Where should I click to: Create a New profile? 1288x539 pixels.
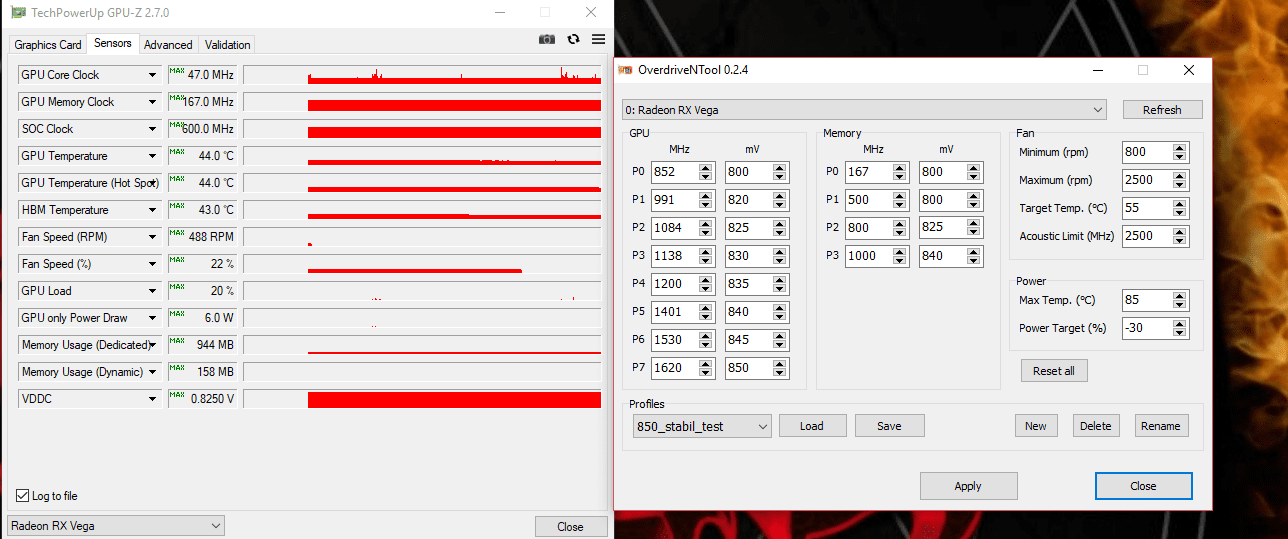[x=1036, y=426]
